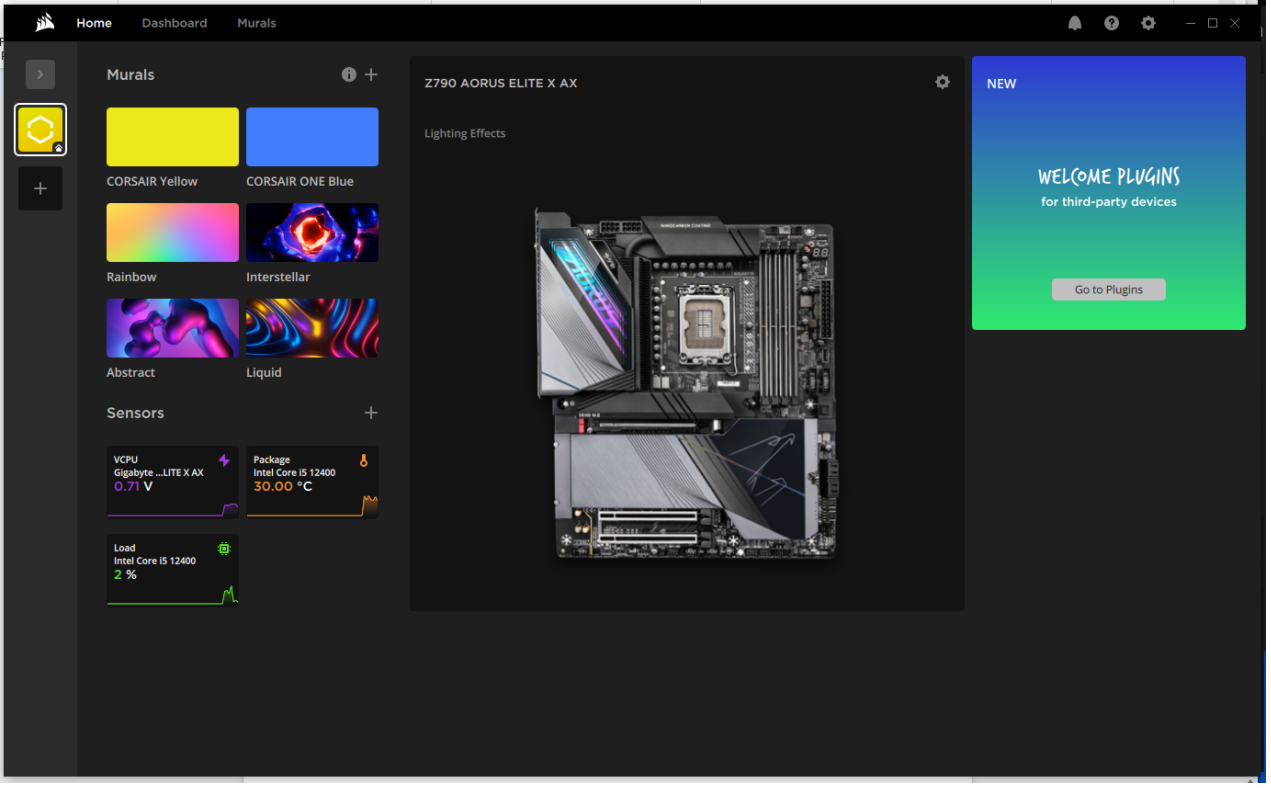Screen dimensions: 1271x788
Task: Click the Go to Plugins button
Action: tap(1109, 289)
